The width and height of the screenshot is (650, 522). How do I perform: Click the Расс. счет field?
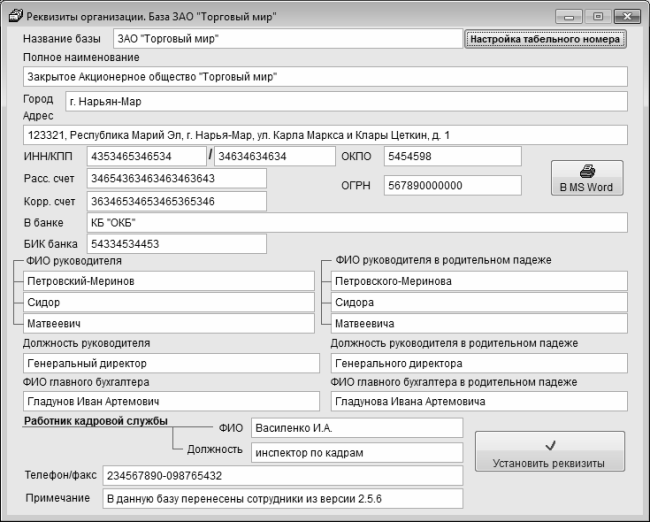pyautogui.click(x=177, y=178)
